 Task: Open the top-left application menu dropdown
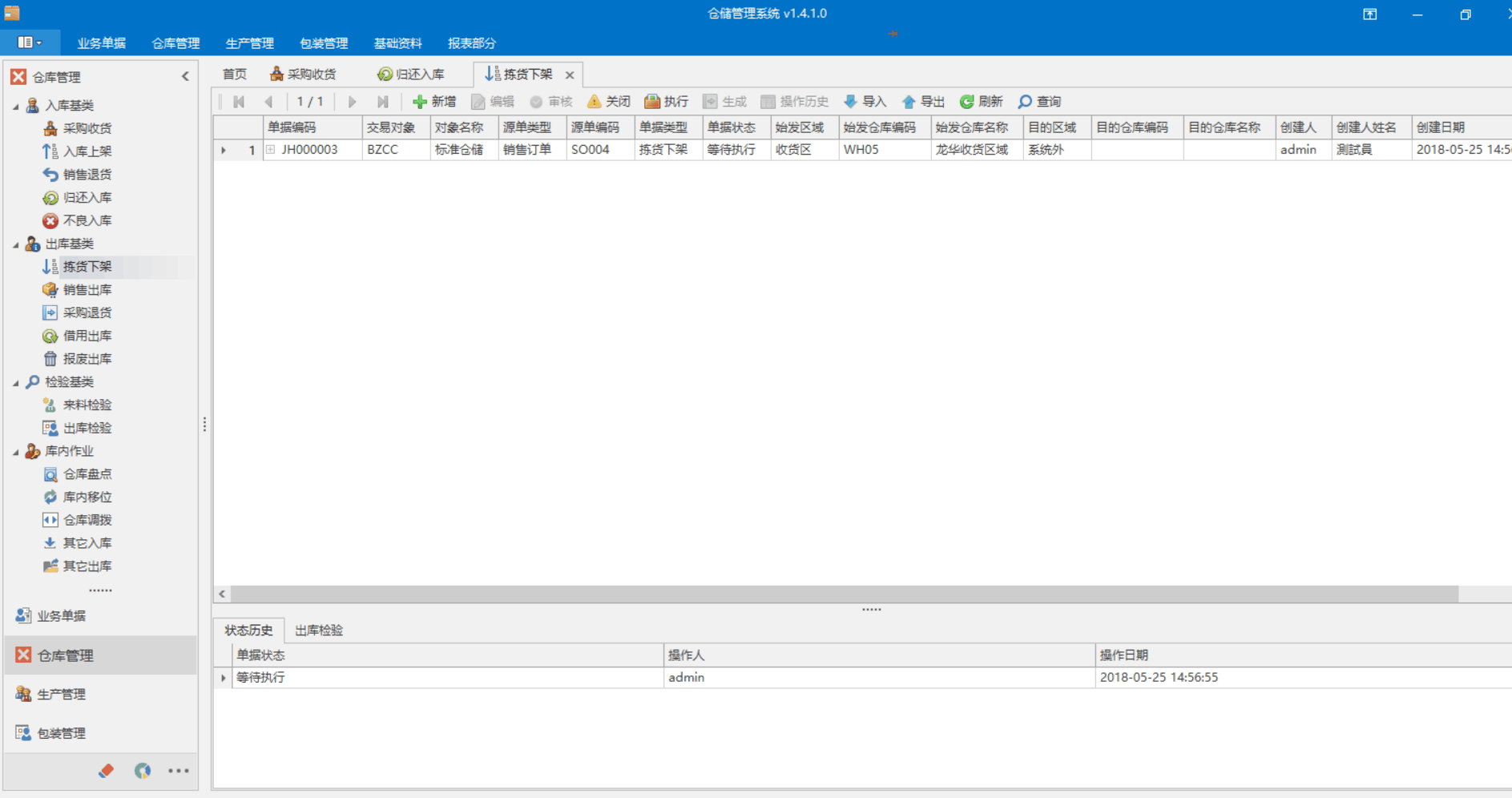click(30, 42)
